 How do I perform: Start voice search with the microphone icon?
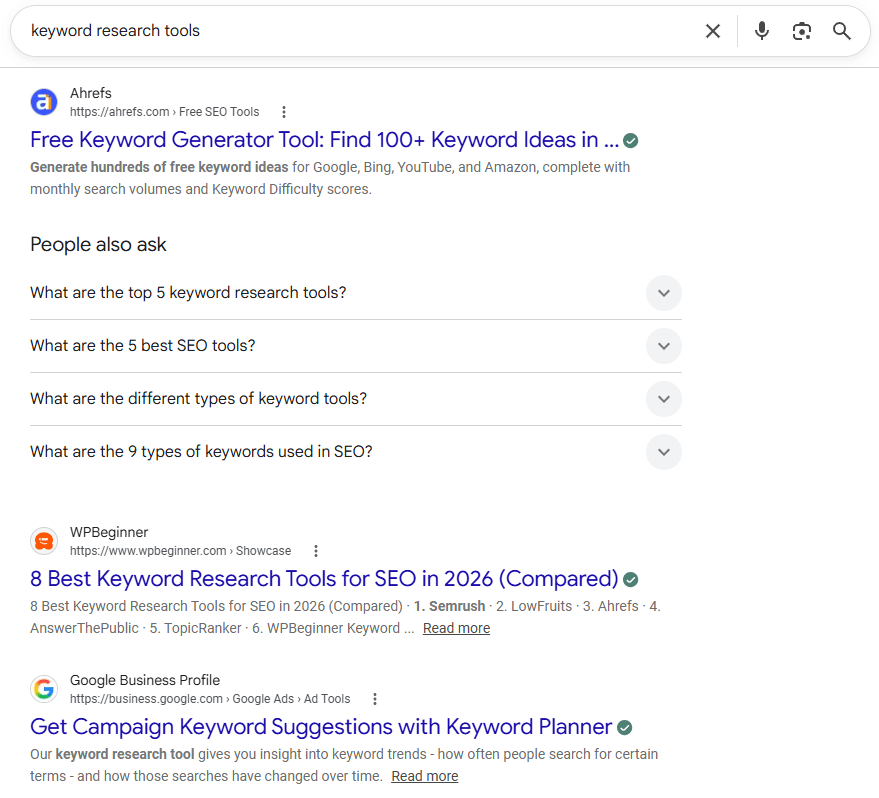[761, 31]
